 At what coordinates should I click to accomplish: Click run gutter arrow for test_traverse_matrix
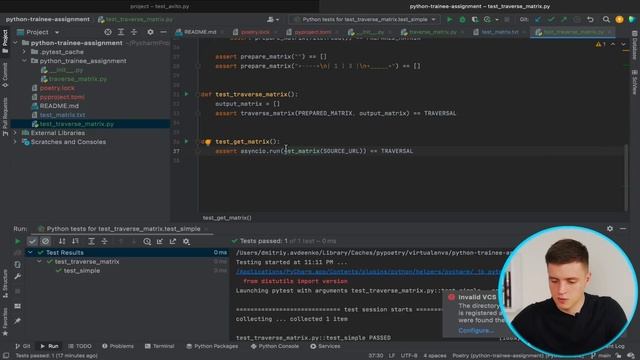pos(187,94)
